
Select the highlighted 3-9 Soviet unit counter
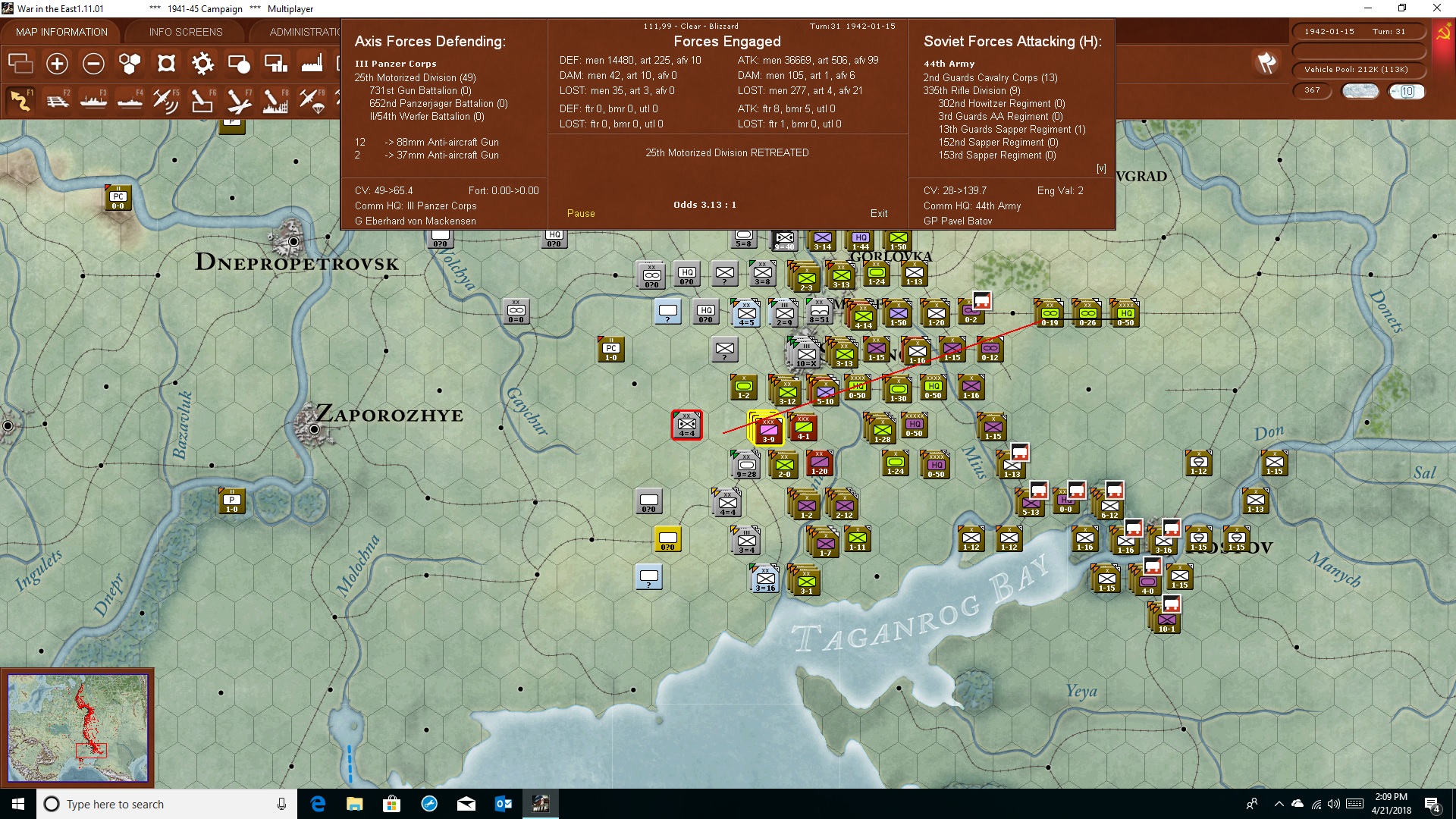pos(767,429)
